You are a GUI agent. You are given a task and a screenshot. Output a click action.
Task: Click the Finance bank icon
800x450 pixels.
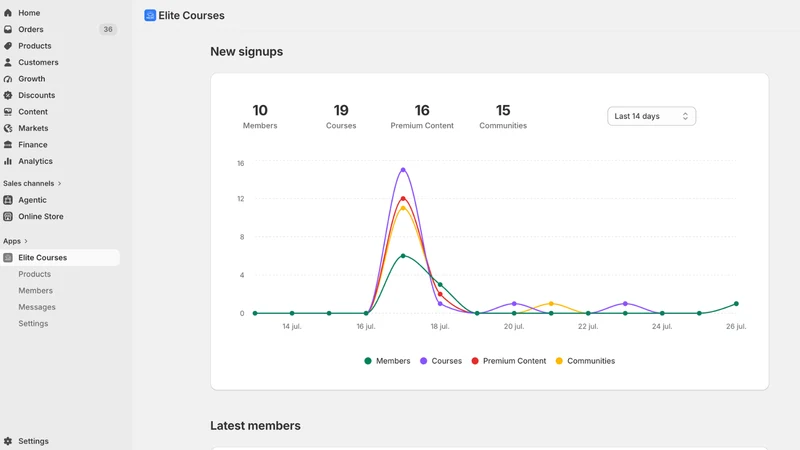click(8, 144)
